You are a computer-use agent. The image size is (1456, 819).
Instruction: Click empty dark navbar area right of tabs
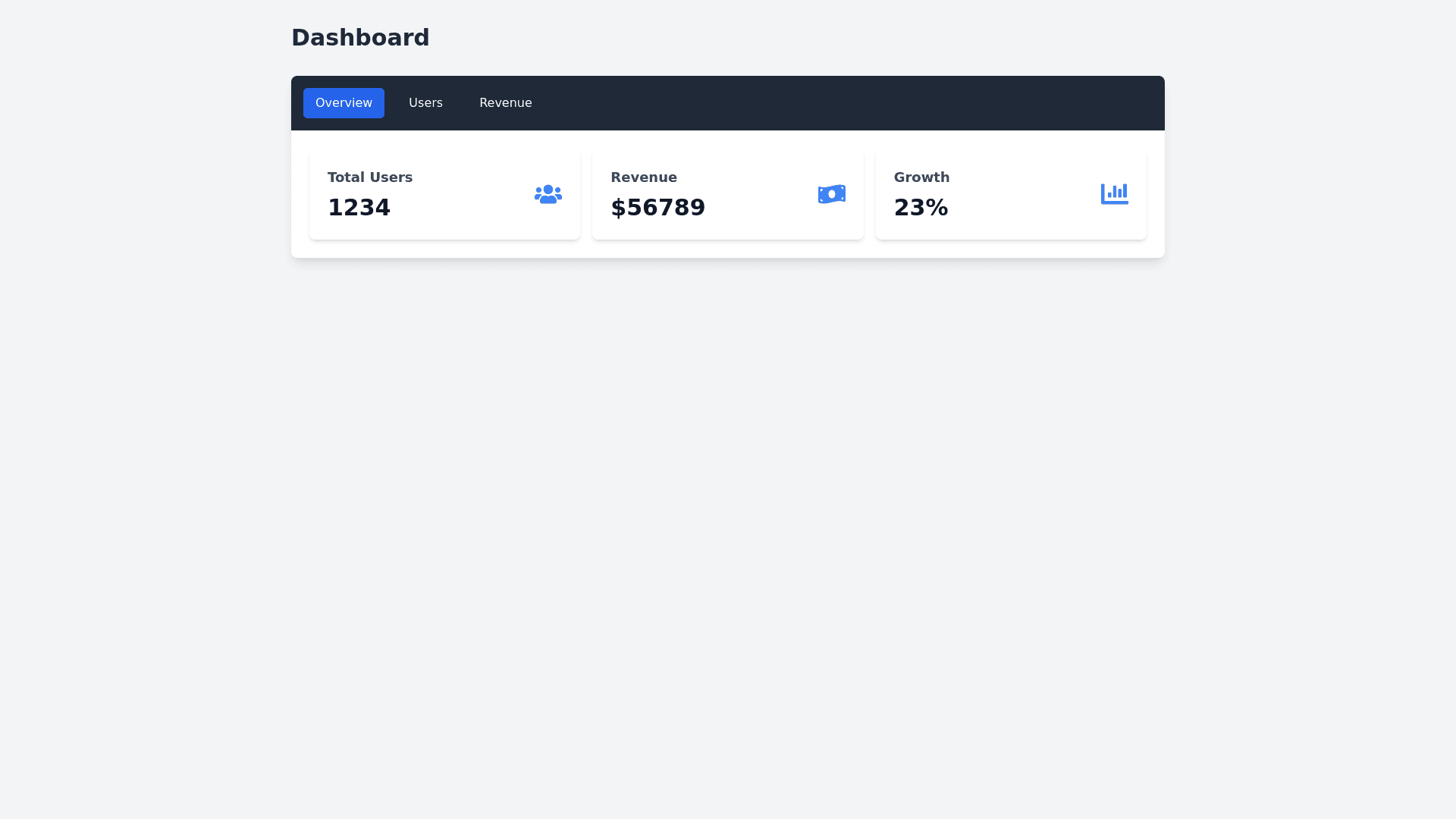[834, 103]
